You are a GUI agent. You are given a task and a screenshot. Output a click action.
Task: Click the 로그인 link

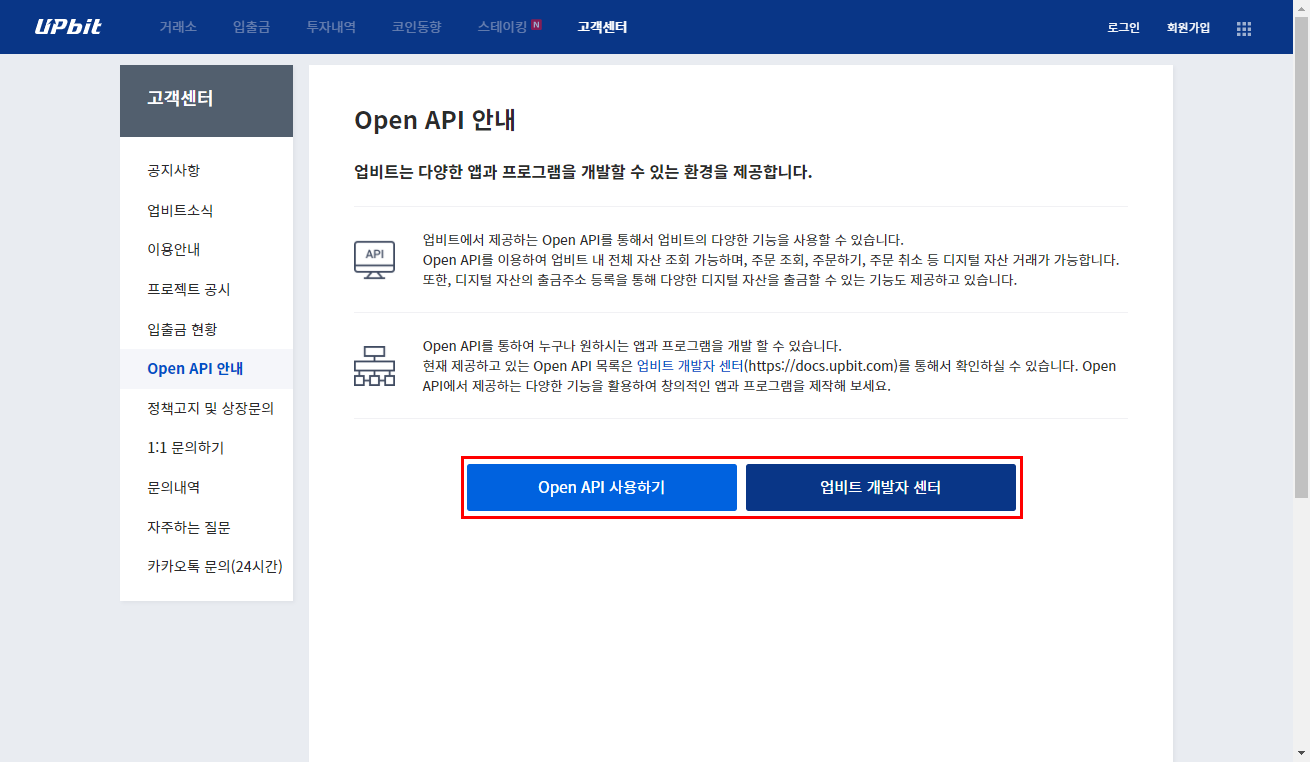point(1123,28)
